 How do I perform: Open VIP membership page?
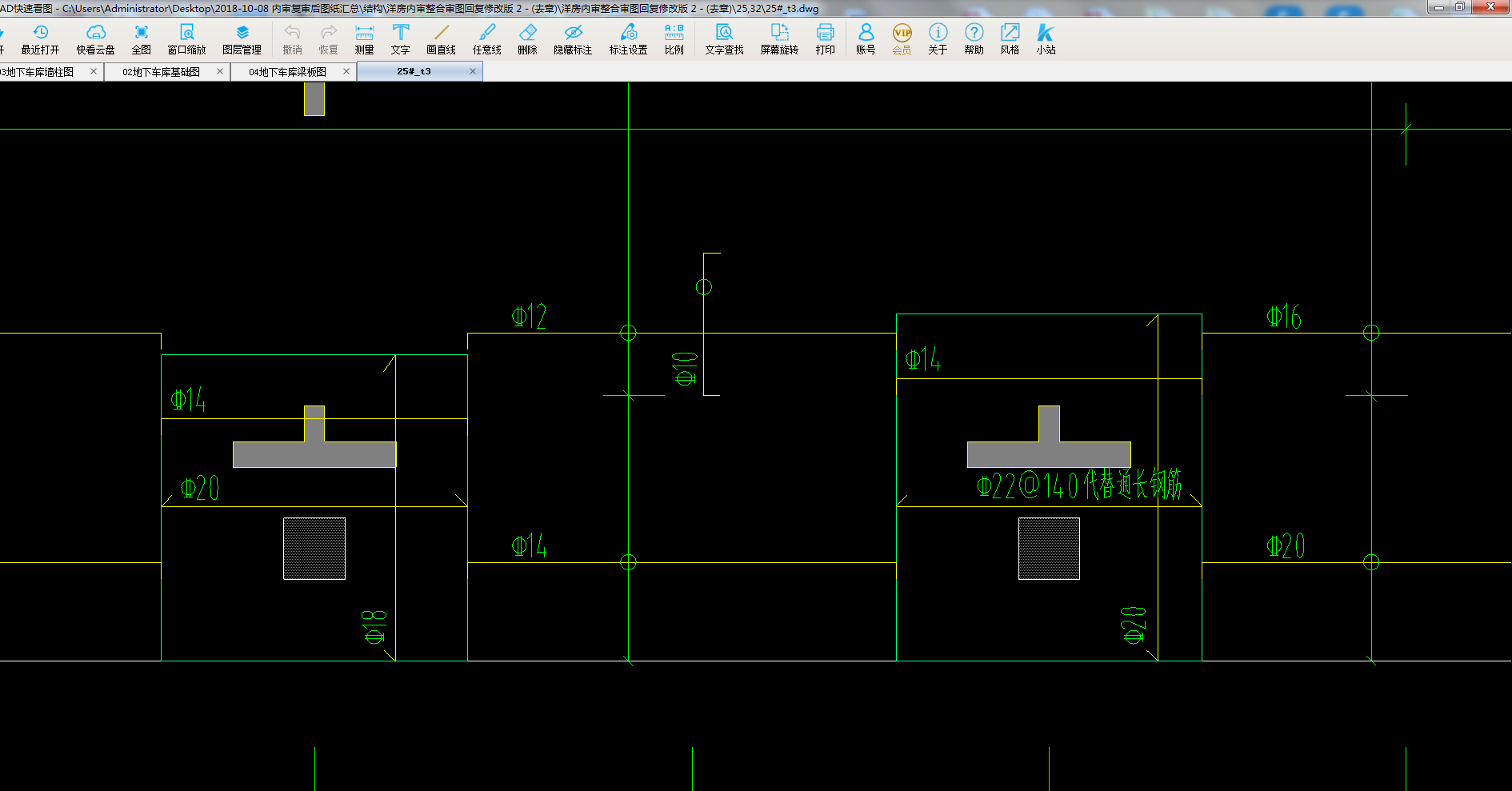pos(902,39)
